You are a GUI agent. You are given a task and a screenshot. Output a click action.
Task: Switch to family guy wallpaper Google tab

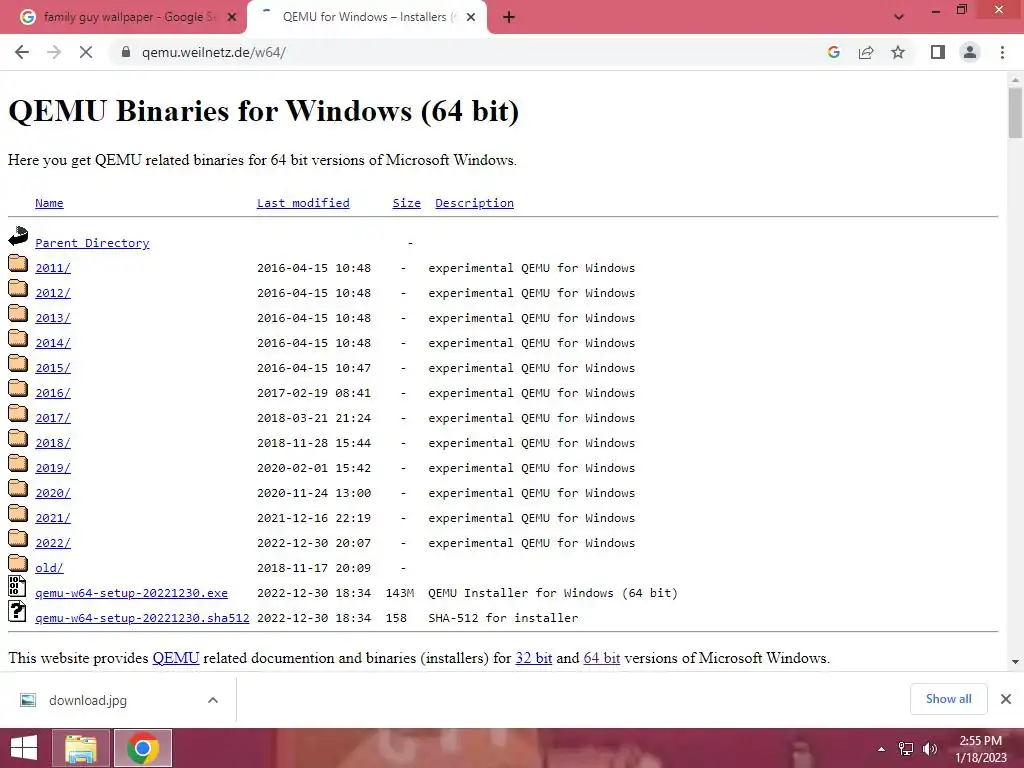pos(124,18)
